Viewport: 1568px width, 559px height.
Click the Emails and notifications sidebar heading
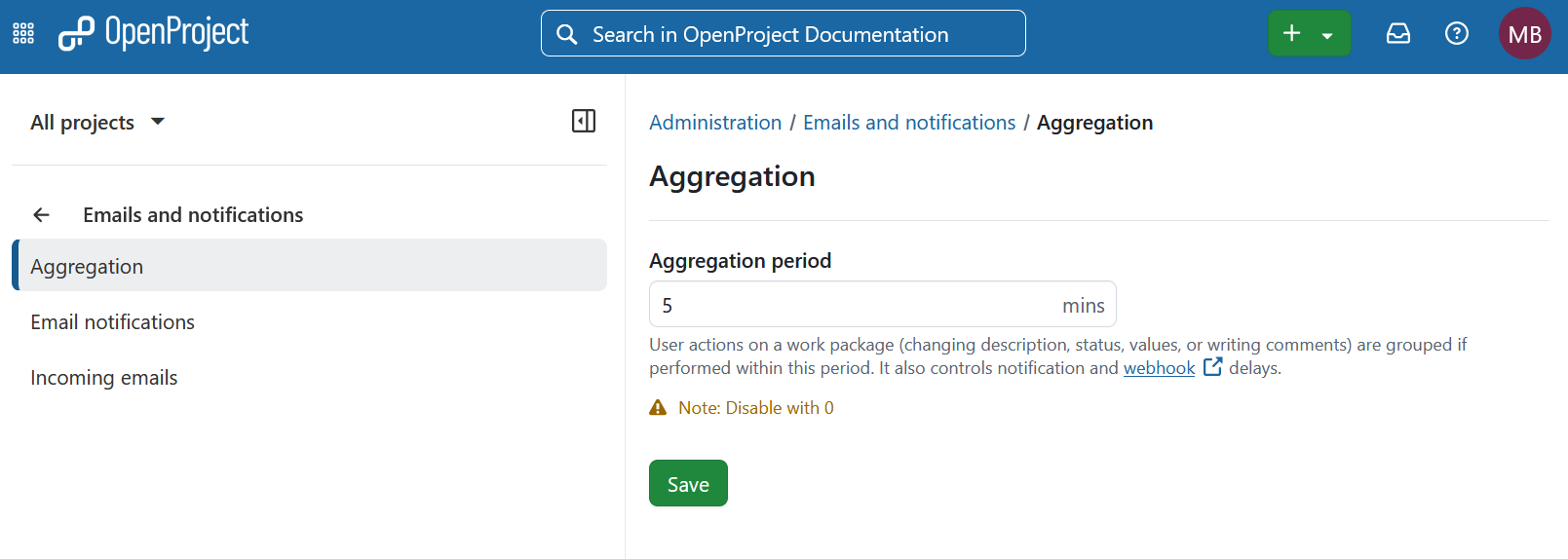(193, 215)
